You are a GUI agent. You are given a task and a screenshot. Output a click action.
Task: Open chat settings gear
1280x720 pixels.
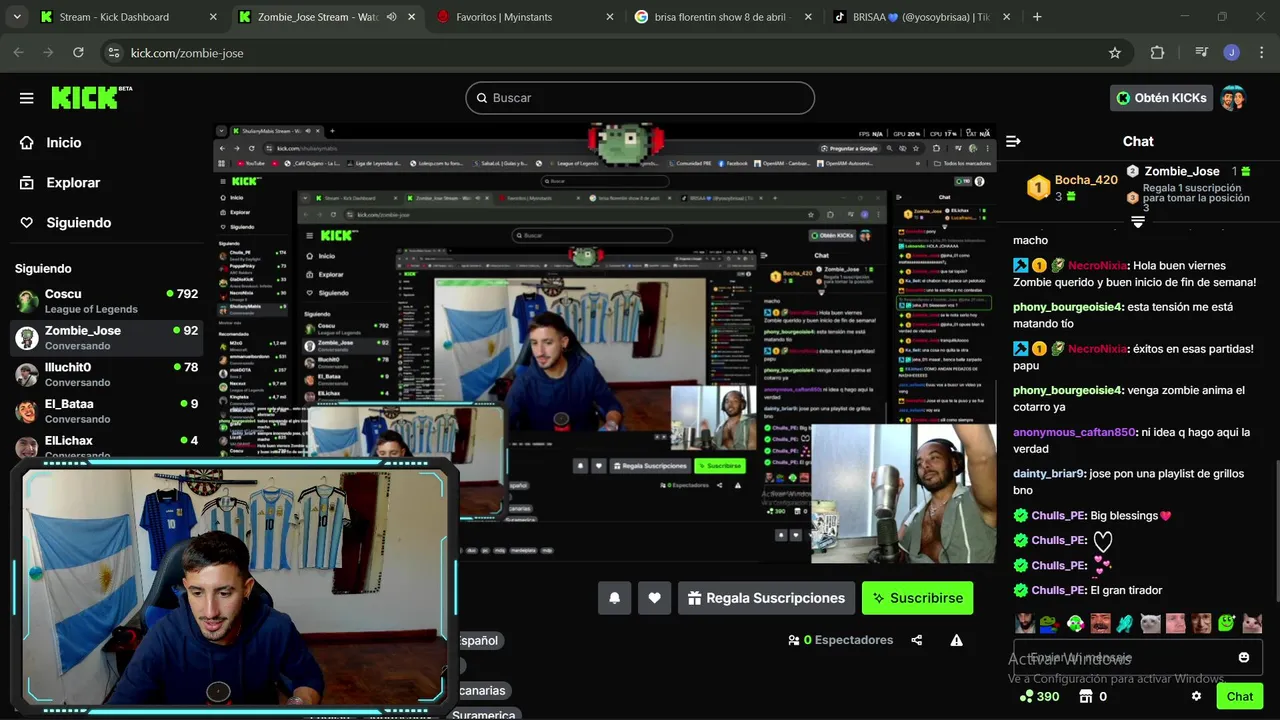coord(1196,696)
